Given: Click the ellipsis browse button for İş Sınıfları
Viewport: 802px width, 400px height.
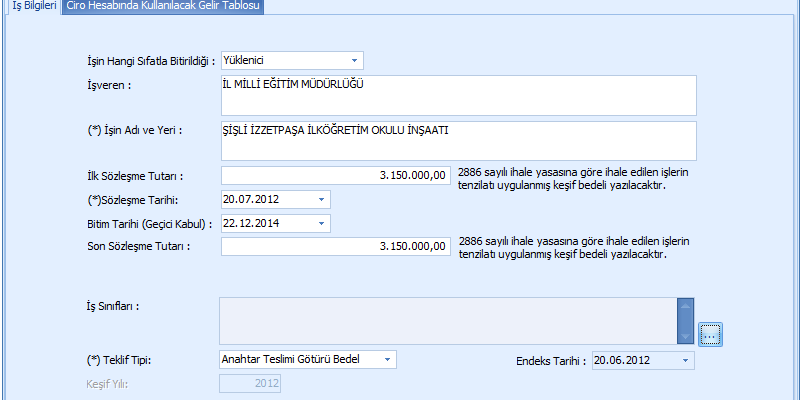Looking at the screenshot, I should (710, 334).
